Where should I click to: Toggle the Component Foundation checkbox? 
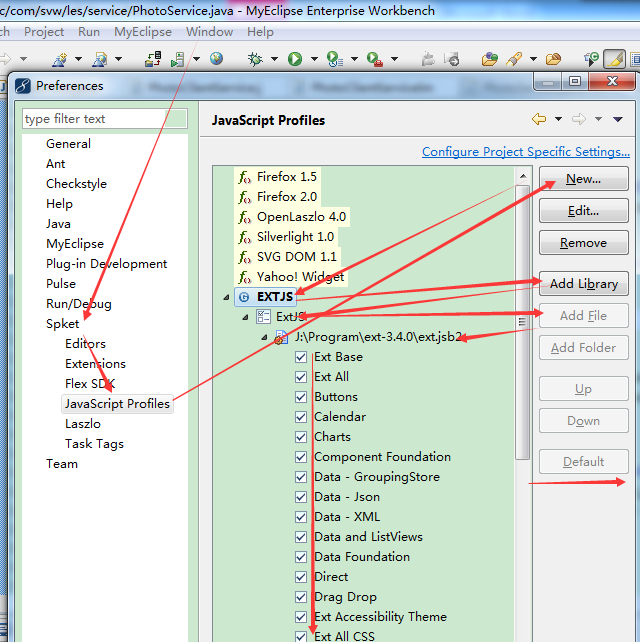[x=301, y=457]
